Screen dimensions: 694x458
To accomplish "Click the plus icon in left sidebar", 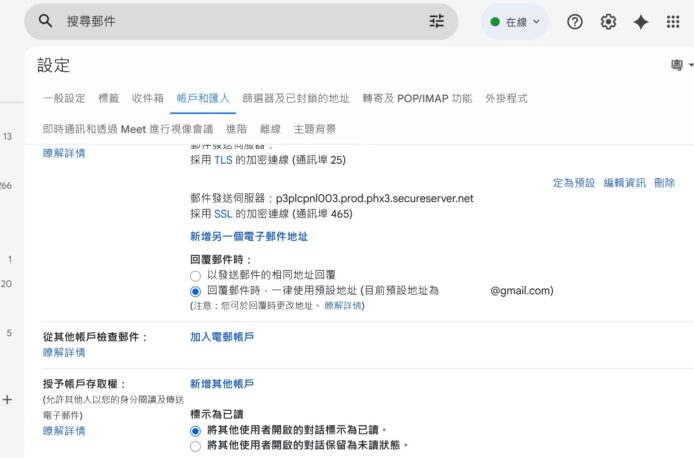I will click(7, 399).
